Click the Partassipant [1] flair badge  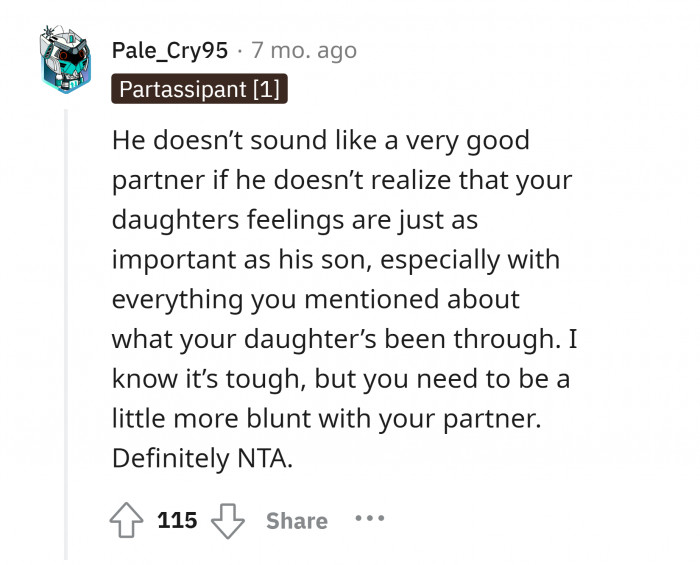(x=199, y=90)
